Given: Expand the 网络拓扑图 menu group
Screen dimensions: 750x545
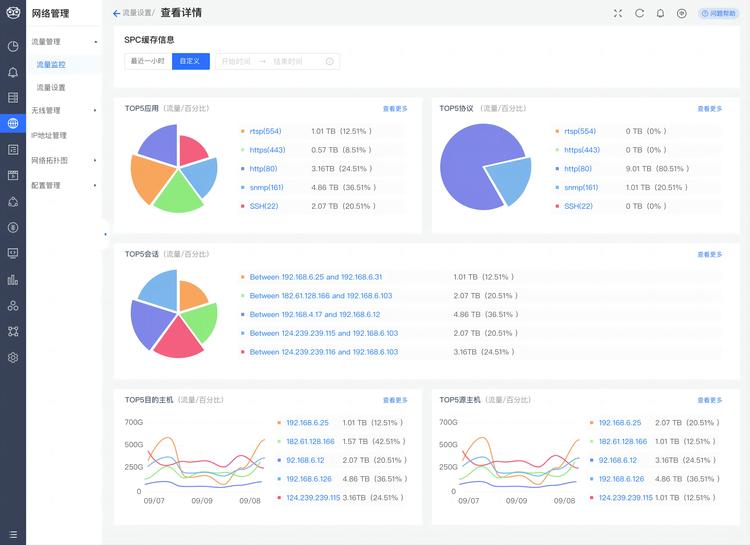Looking at the screenshot, I should [65, 160].
